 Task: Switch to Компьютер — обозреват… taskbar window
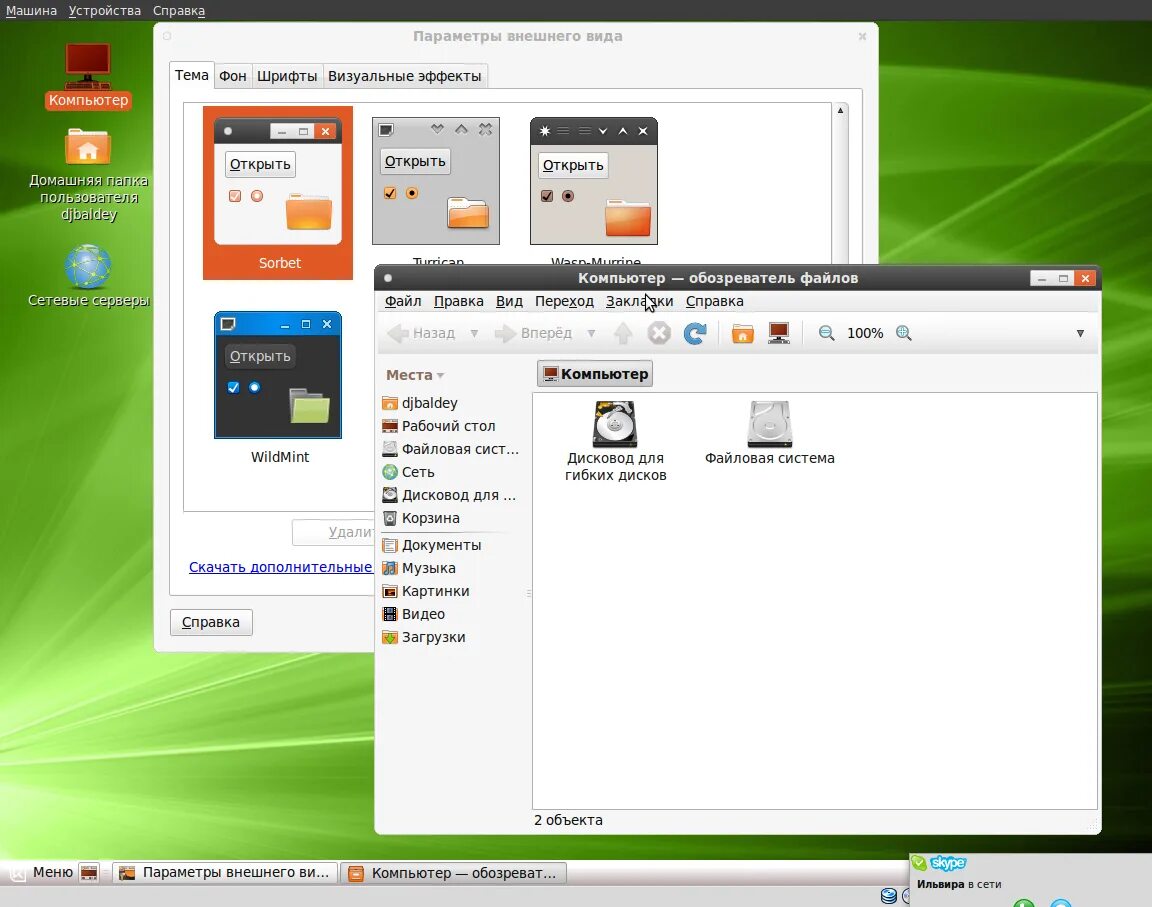click(x=454, y=873)
